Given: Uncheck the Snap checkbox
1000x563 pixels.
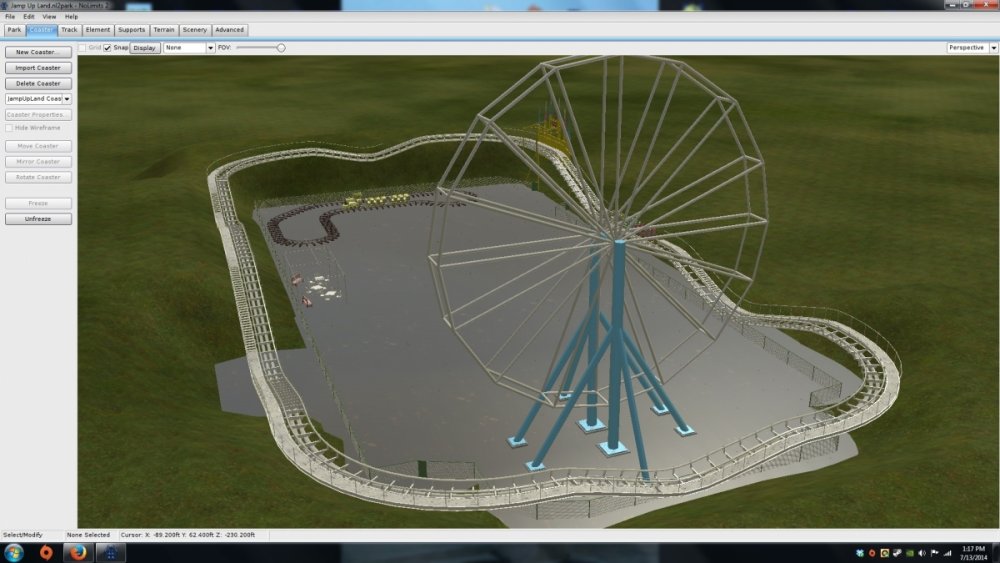Looking at the screenshot, I should pos(108,48).
